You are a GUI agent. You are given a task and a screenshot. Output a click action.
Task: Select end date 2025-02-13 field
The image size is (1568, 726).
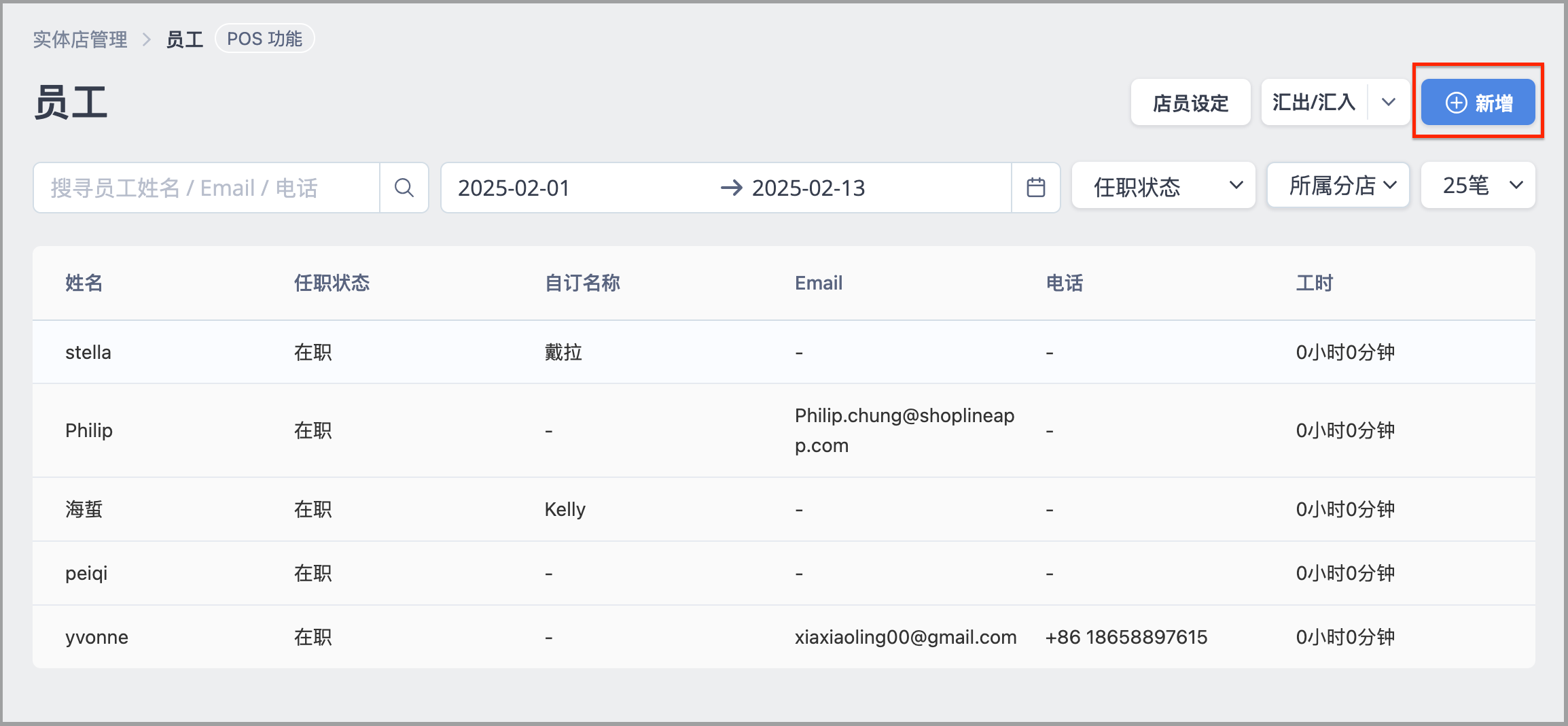pyautogui.click(x=808, y=188)
